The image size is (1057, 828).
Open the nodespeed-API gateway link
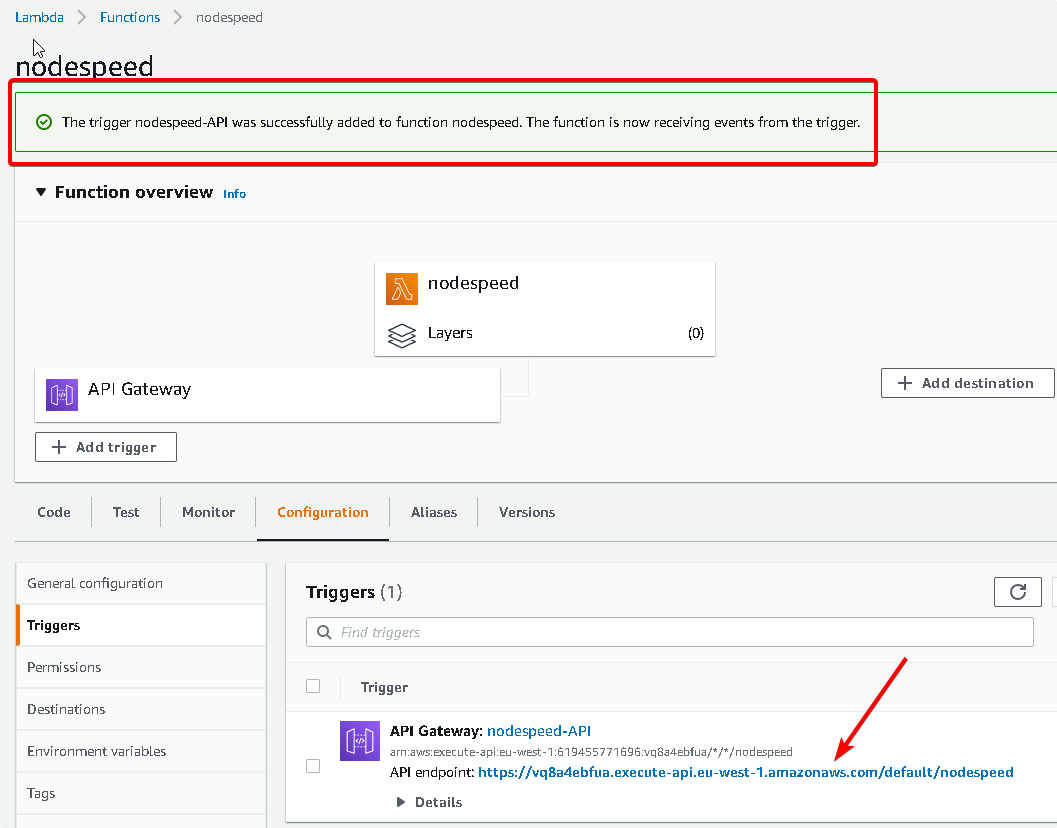point(539,731)
